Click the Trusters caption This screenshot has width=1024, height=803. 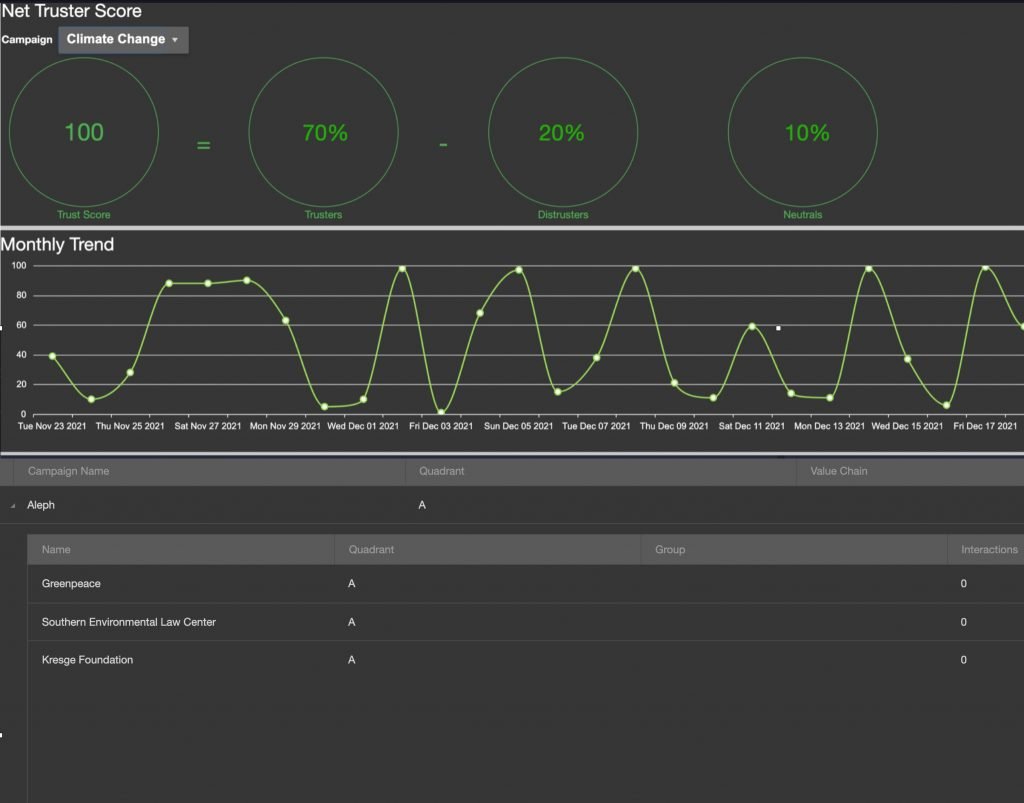[323, 215]
